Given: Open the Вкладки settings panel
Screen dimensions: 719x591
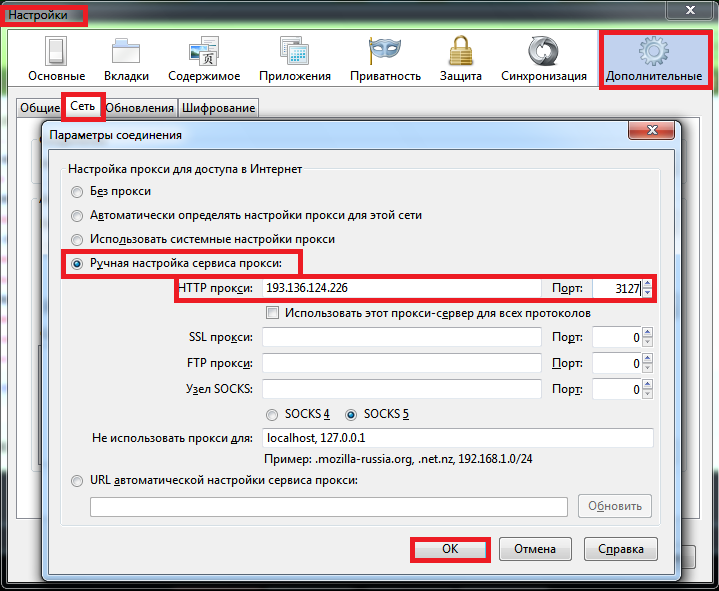Looking at the screenshot, I should pyautogui.click(x=126, y=60).
